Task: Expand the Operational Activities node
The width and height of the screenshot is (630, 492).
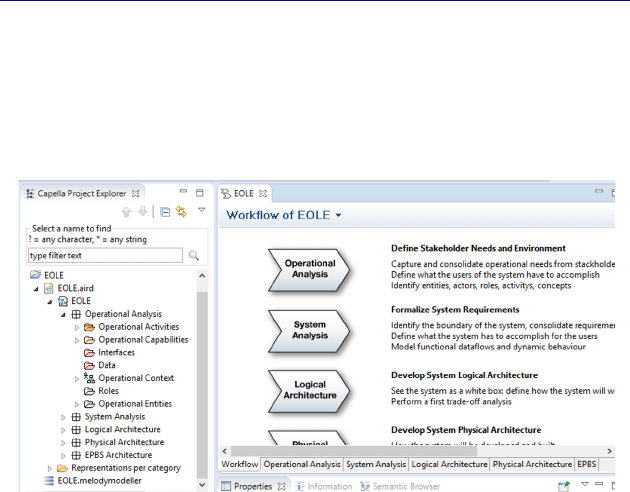Action: coord(77,328)
